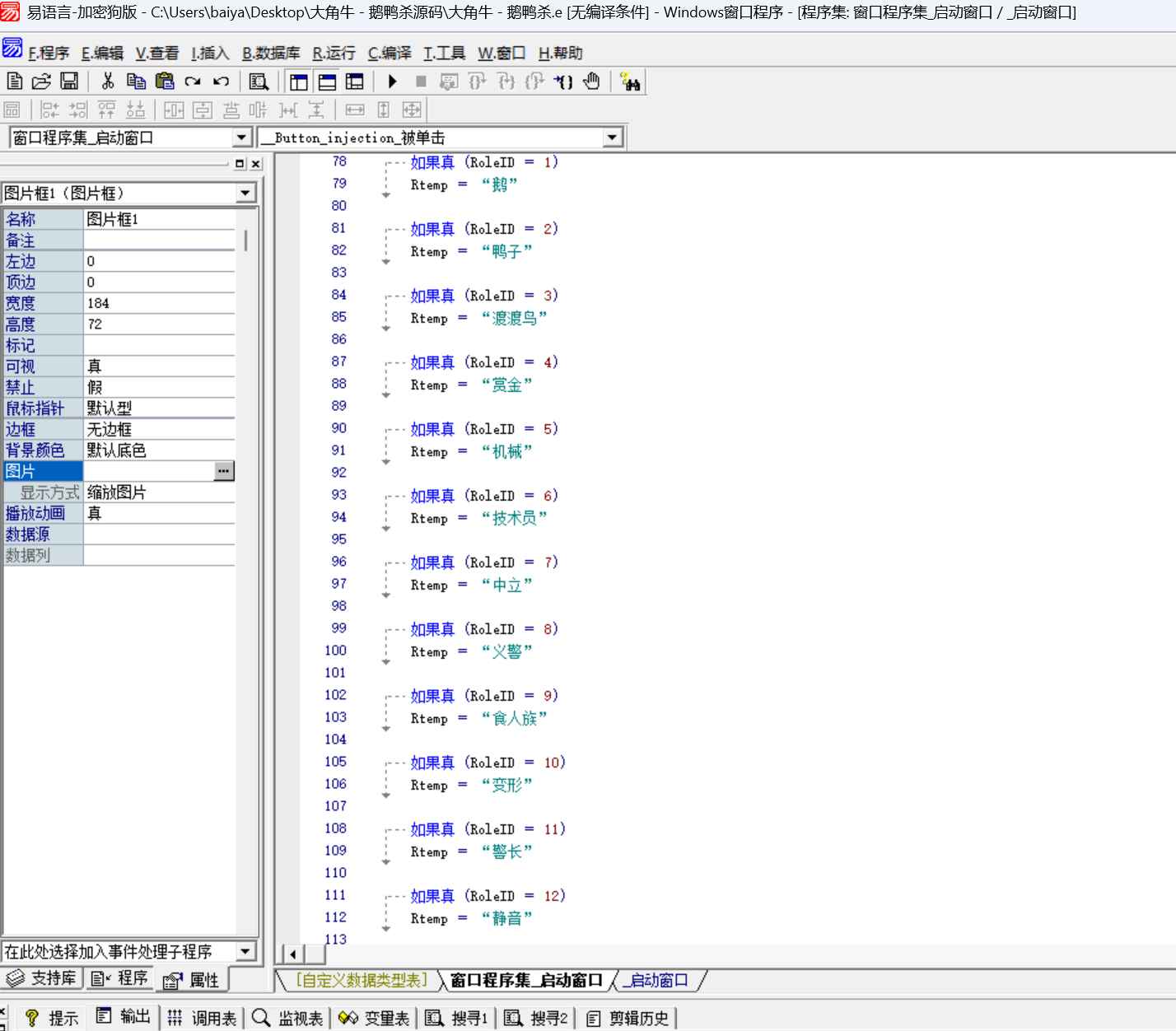
Task: Toggle the 播放动画 property value
Action: pos(158,514)
